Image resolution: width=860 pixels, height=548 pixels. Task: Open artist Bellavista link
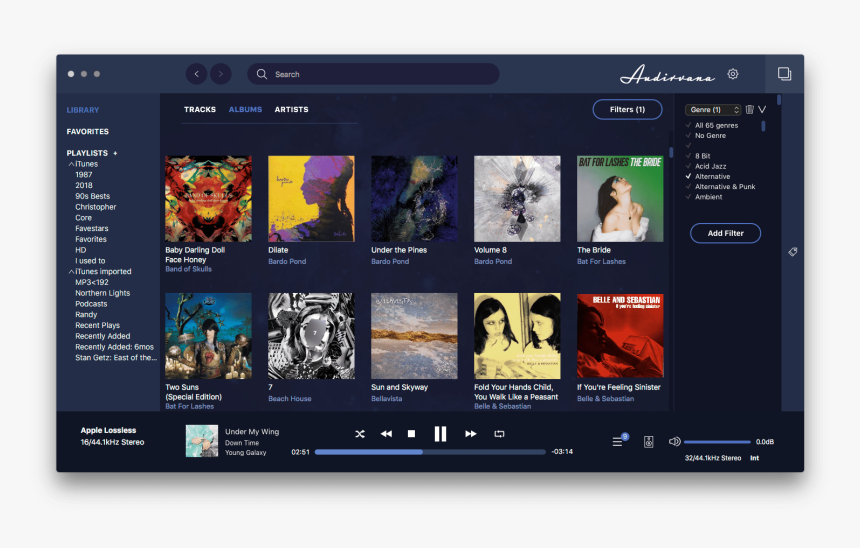pos(387,399)
